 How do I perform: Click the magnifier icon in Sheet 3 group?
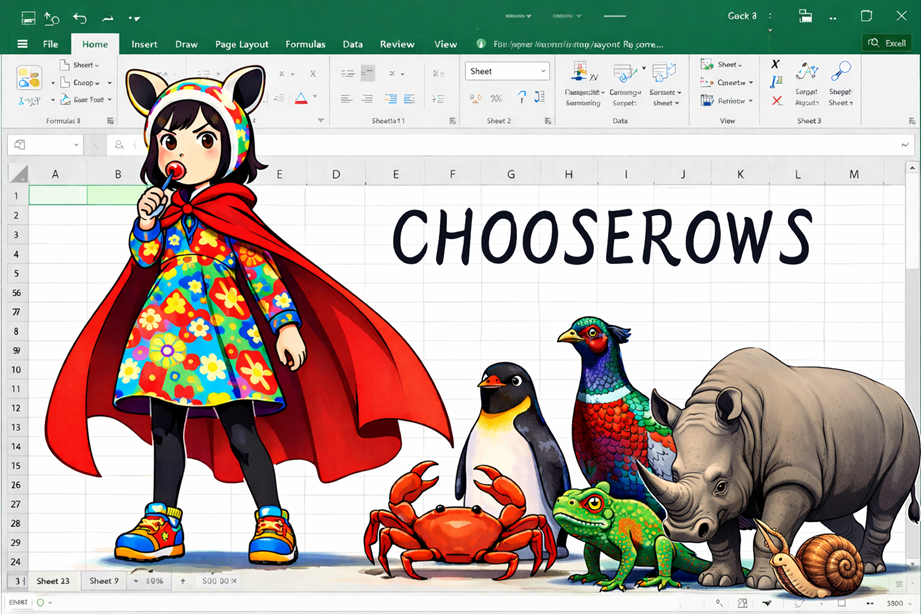point(841,71)
